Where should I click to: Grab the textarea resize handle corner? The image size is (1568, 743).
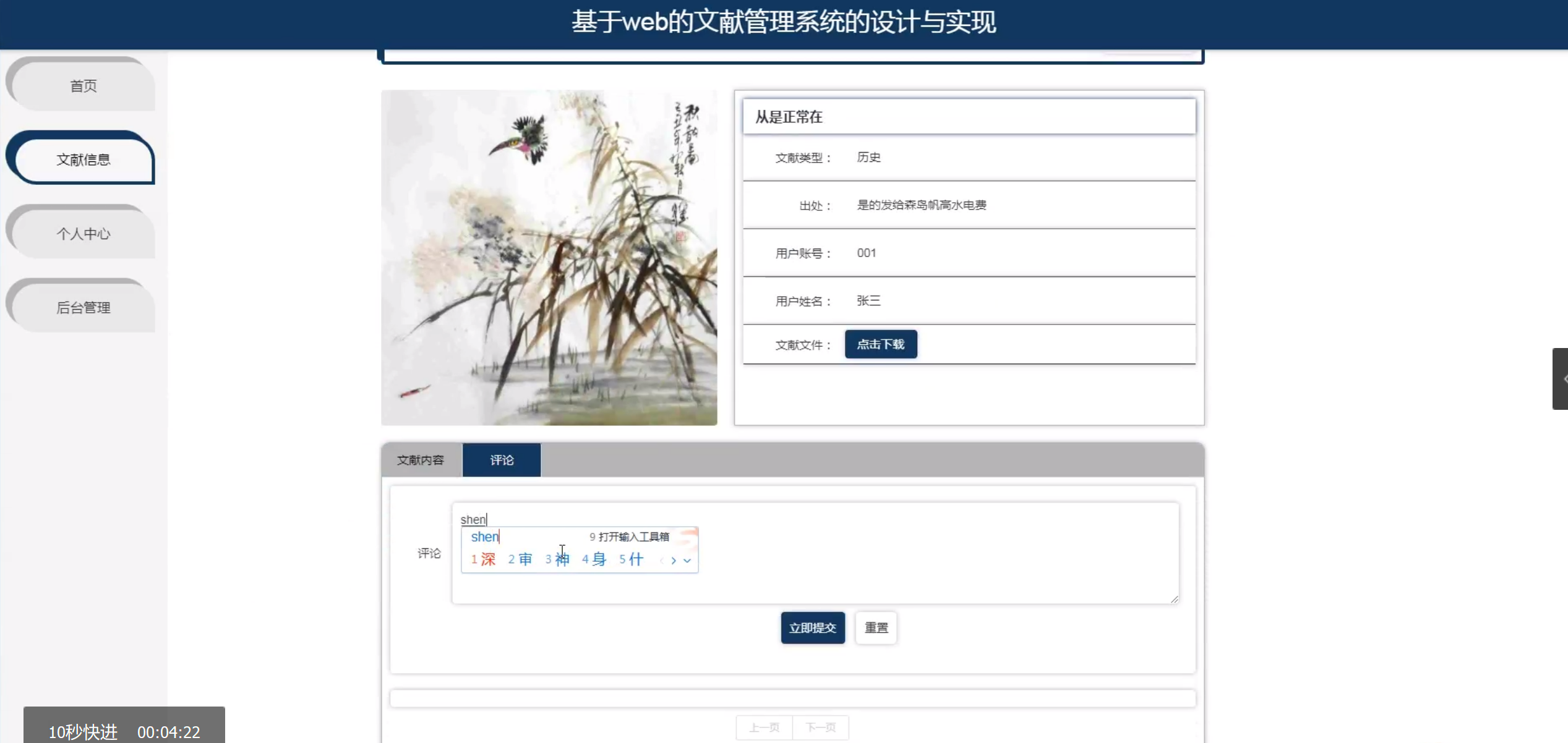coord(1174,598)
